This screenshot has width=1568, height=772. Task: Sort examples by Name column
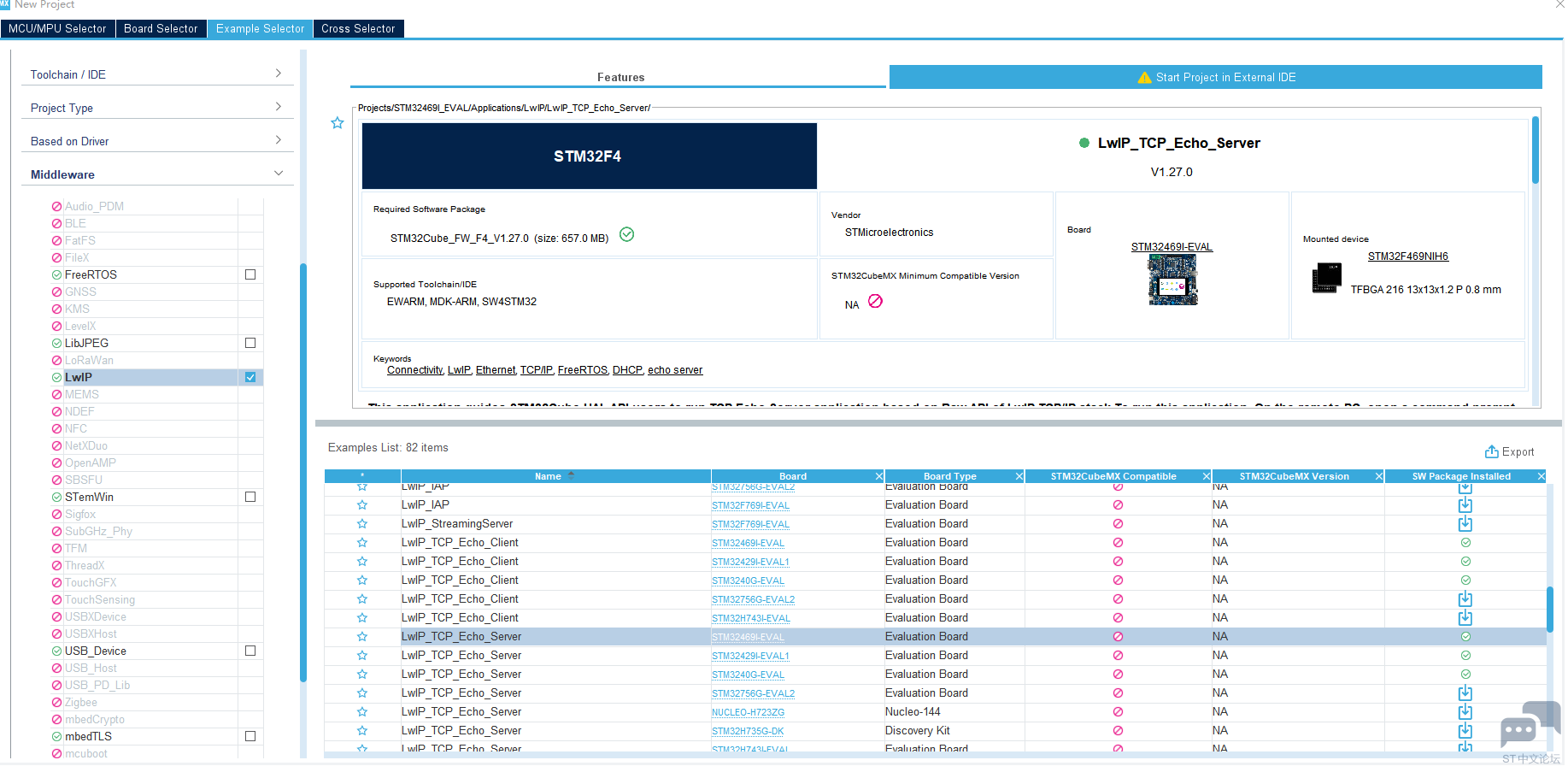pos(555,476)
